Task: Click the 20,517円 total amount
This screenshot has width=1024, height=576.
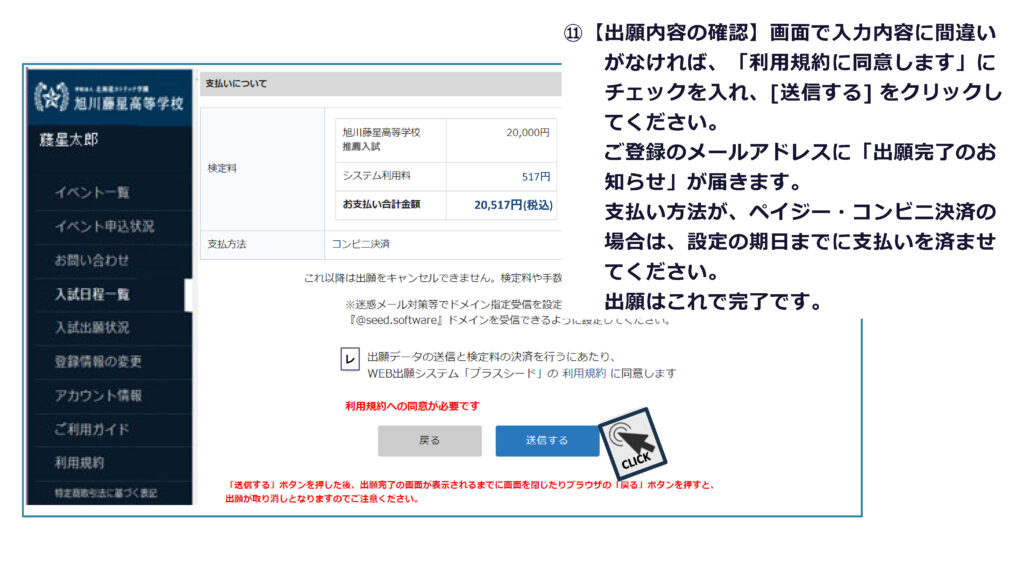Action: pyautogui.click(x=513, y=205)
